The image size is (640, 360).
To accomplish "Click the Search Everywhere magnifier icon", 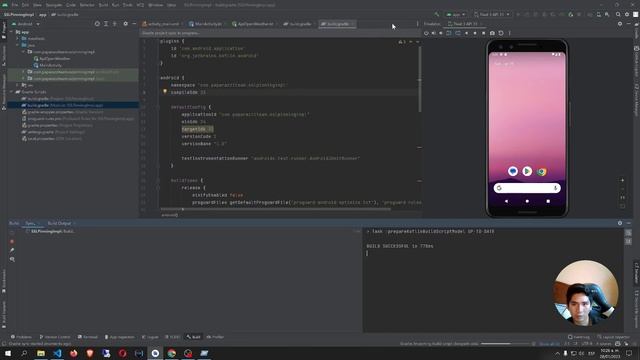I will coord(618,14).
